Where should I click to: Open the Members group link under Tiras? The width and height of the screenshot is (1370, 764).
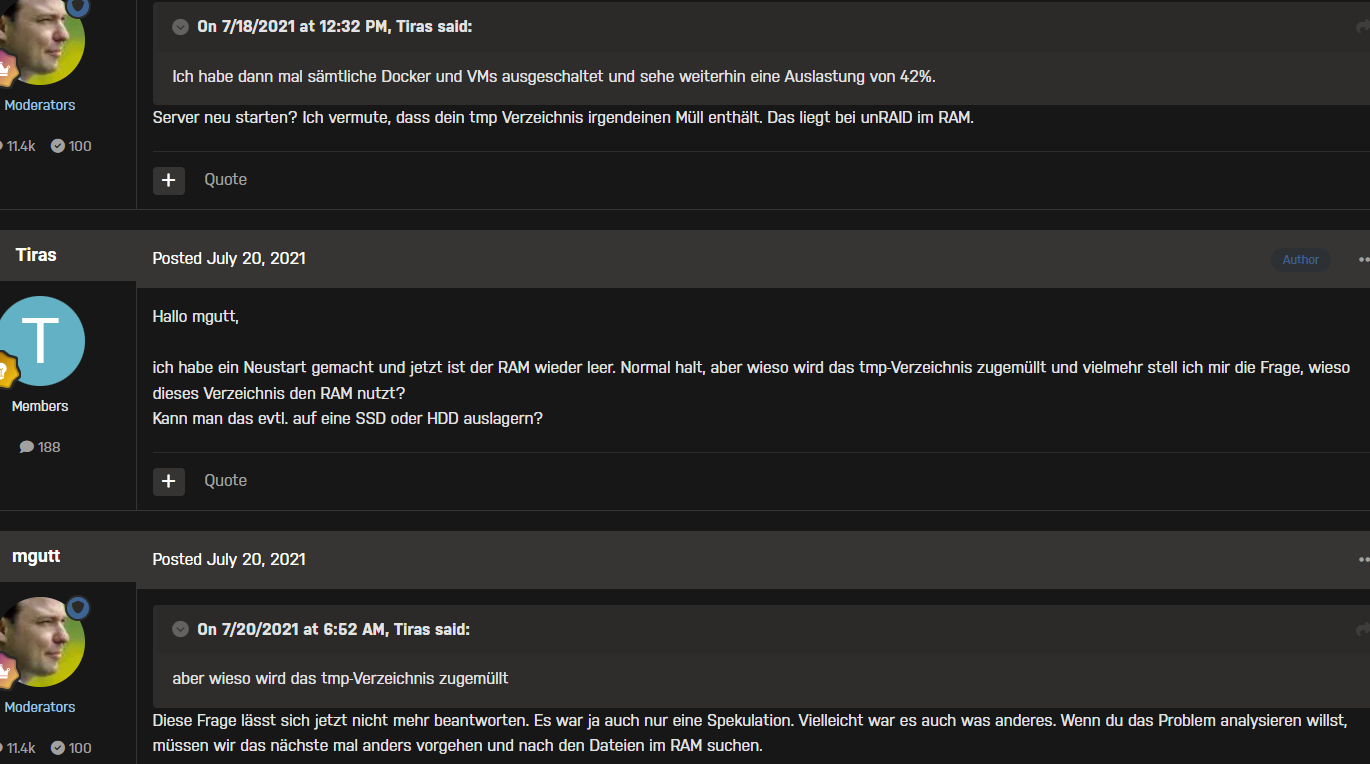(x=40, y=406)
